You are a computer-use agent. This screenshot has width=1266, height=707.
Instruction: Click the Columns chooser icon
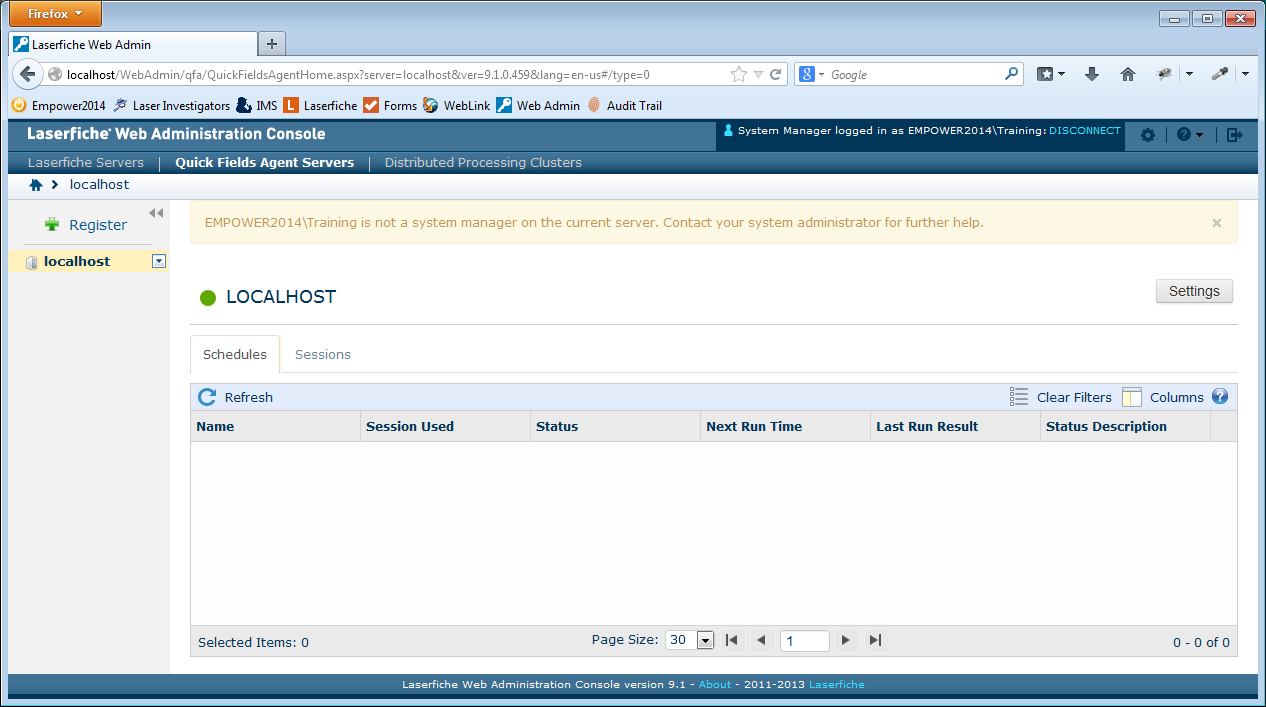1132,397
